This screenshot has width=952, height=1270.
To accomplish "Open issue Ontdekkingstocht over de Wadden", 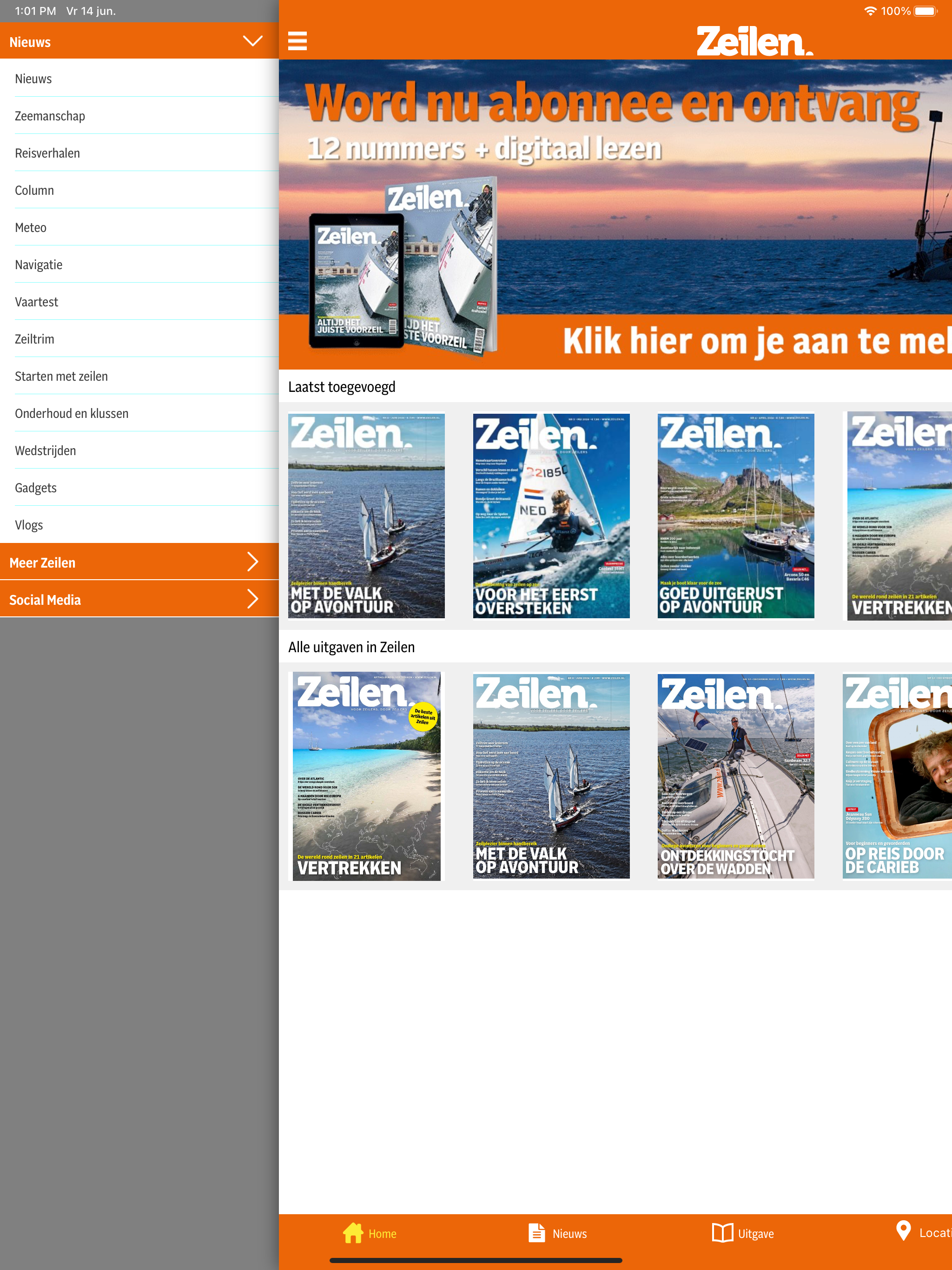I will pos(735,776).
